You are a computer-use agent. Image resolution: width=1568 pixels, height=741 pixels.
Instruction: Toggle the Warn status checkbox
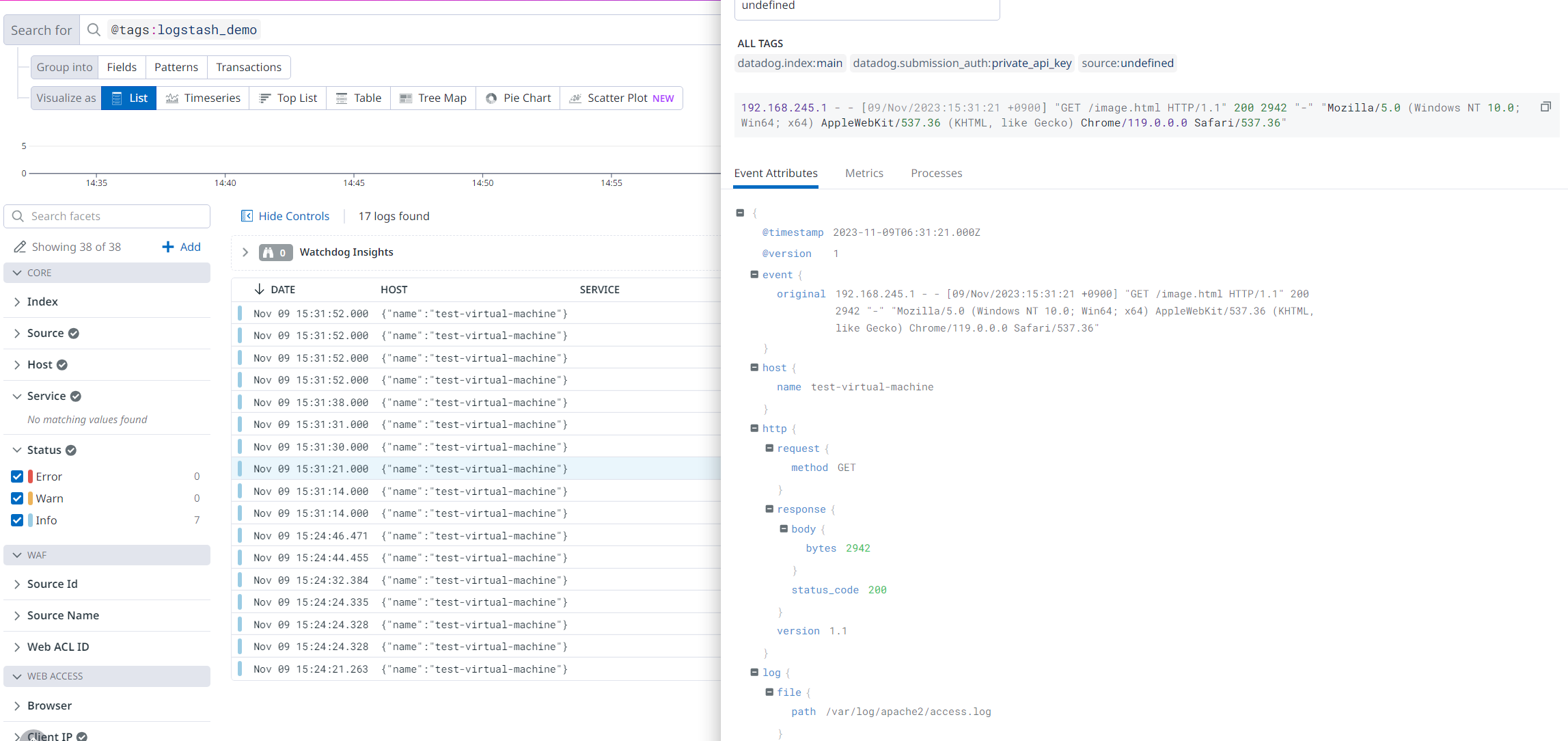point(17,498)
